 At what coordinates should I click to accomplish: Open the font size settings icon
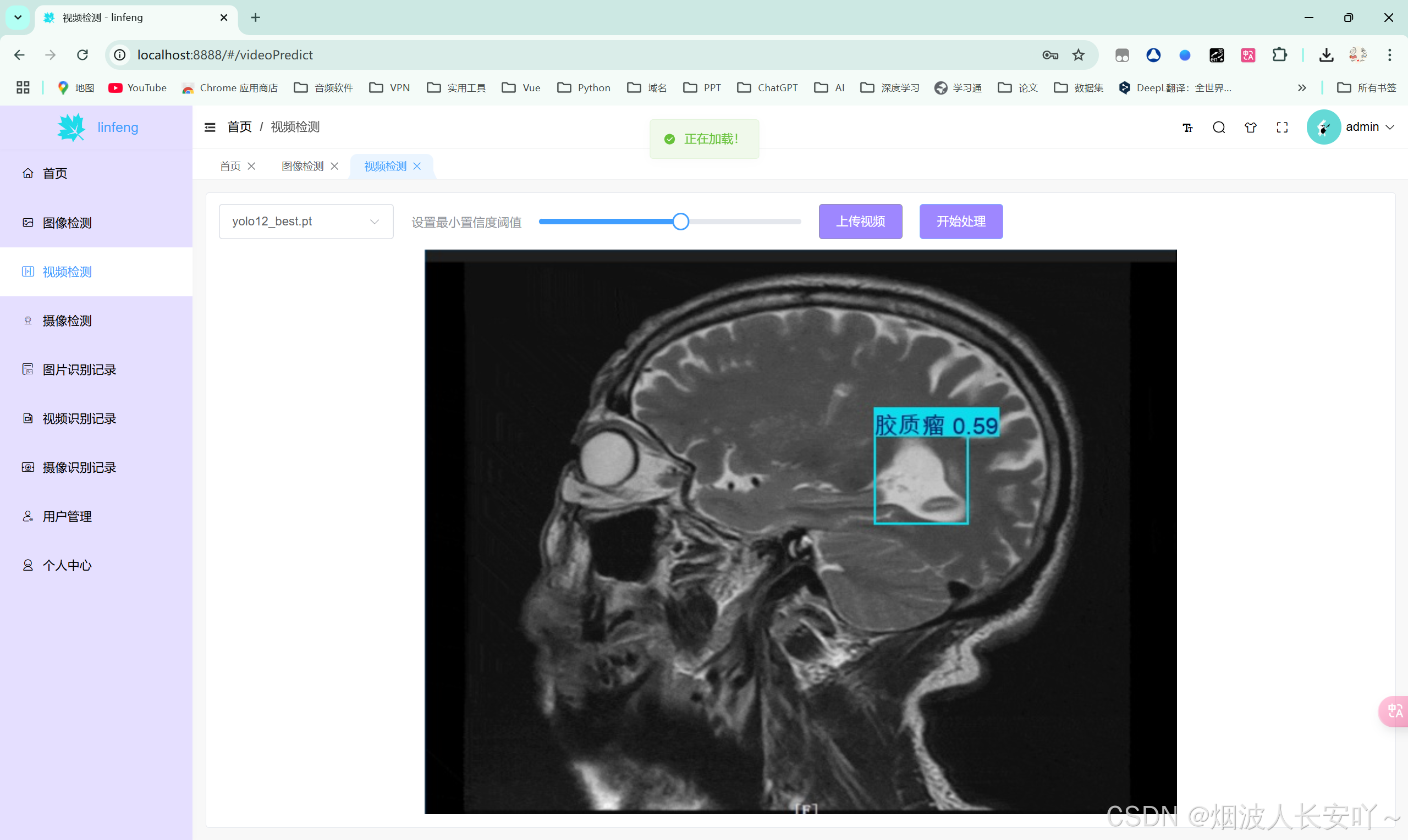click(1187, 128)
